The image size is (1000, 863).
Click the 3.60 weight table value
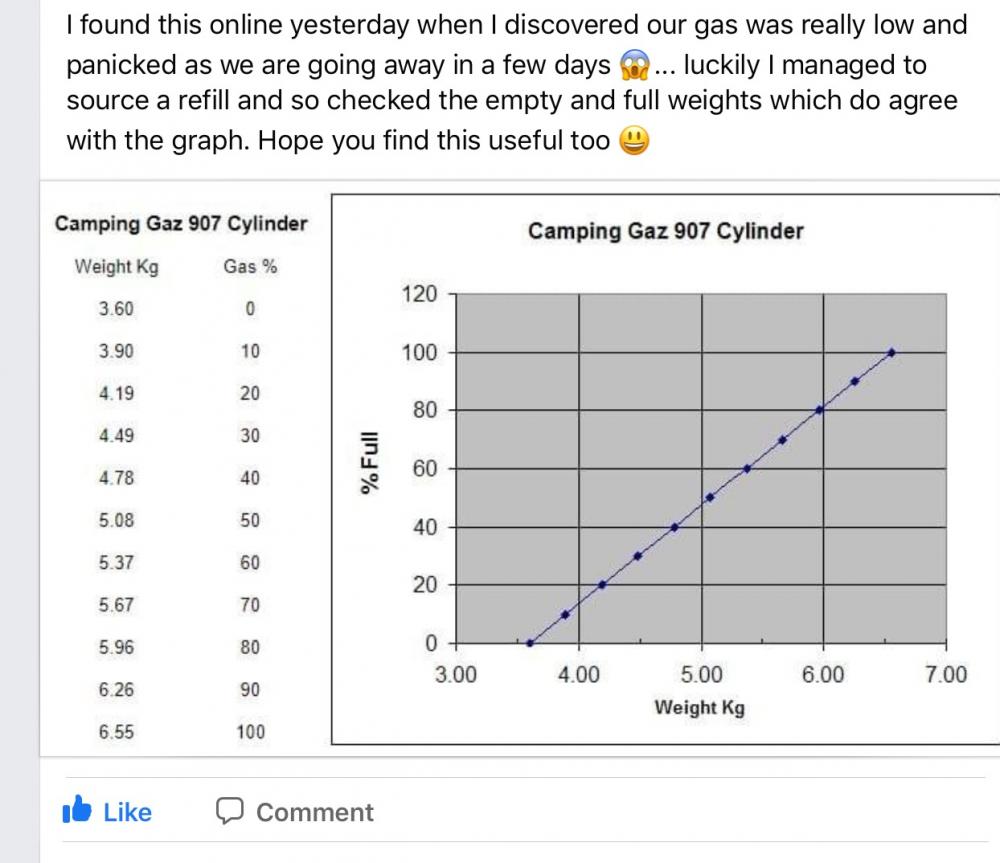click(x=116, y=309)
